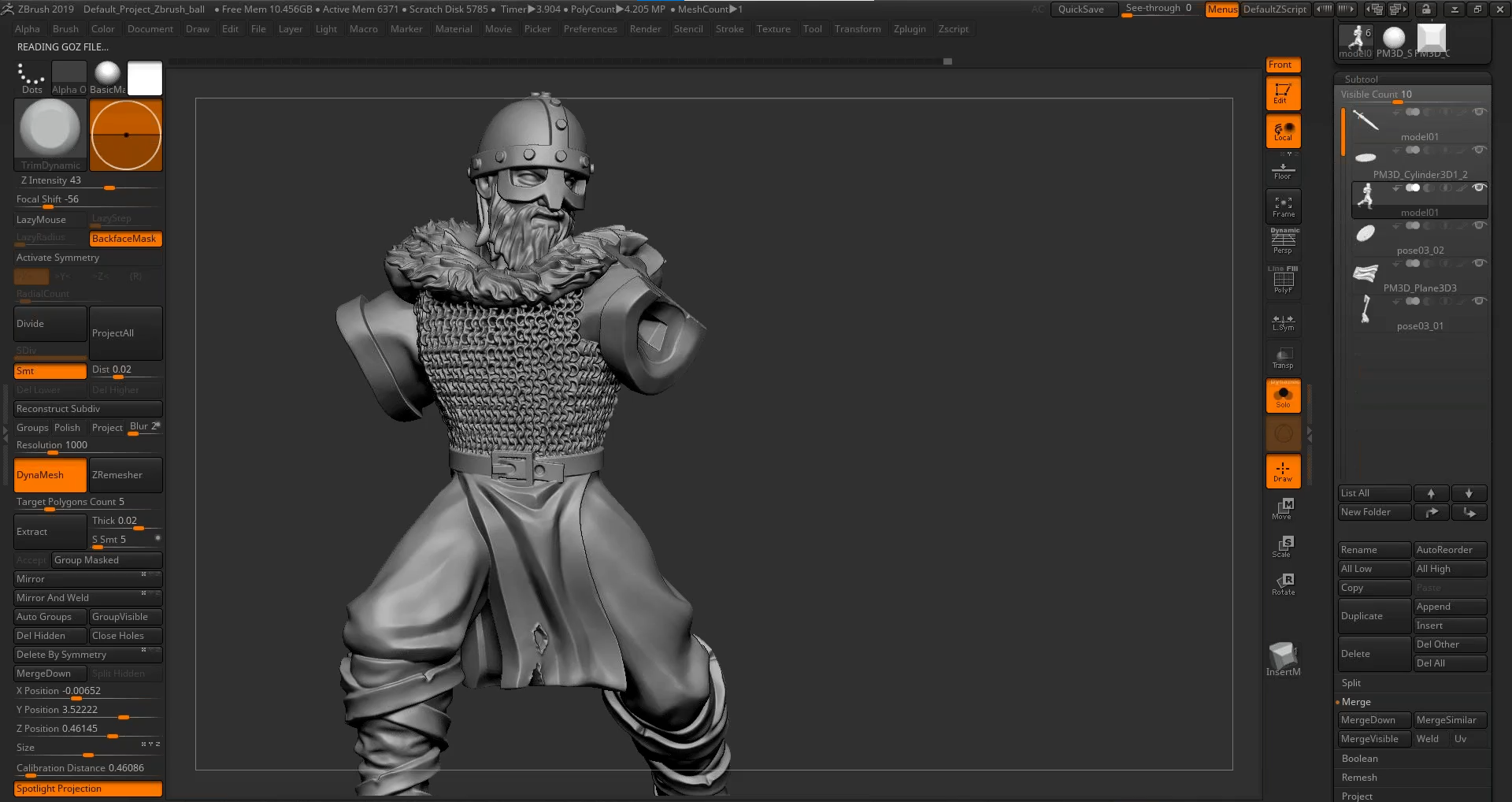The image size is (1512, 802).
Task: Turn off the DynaMesh toggle
Action: (x=50, y=475)
